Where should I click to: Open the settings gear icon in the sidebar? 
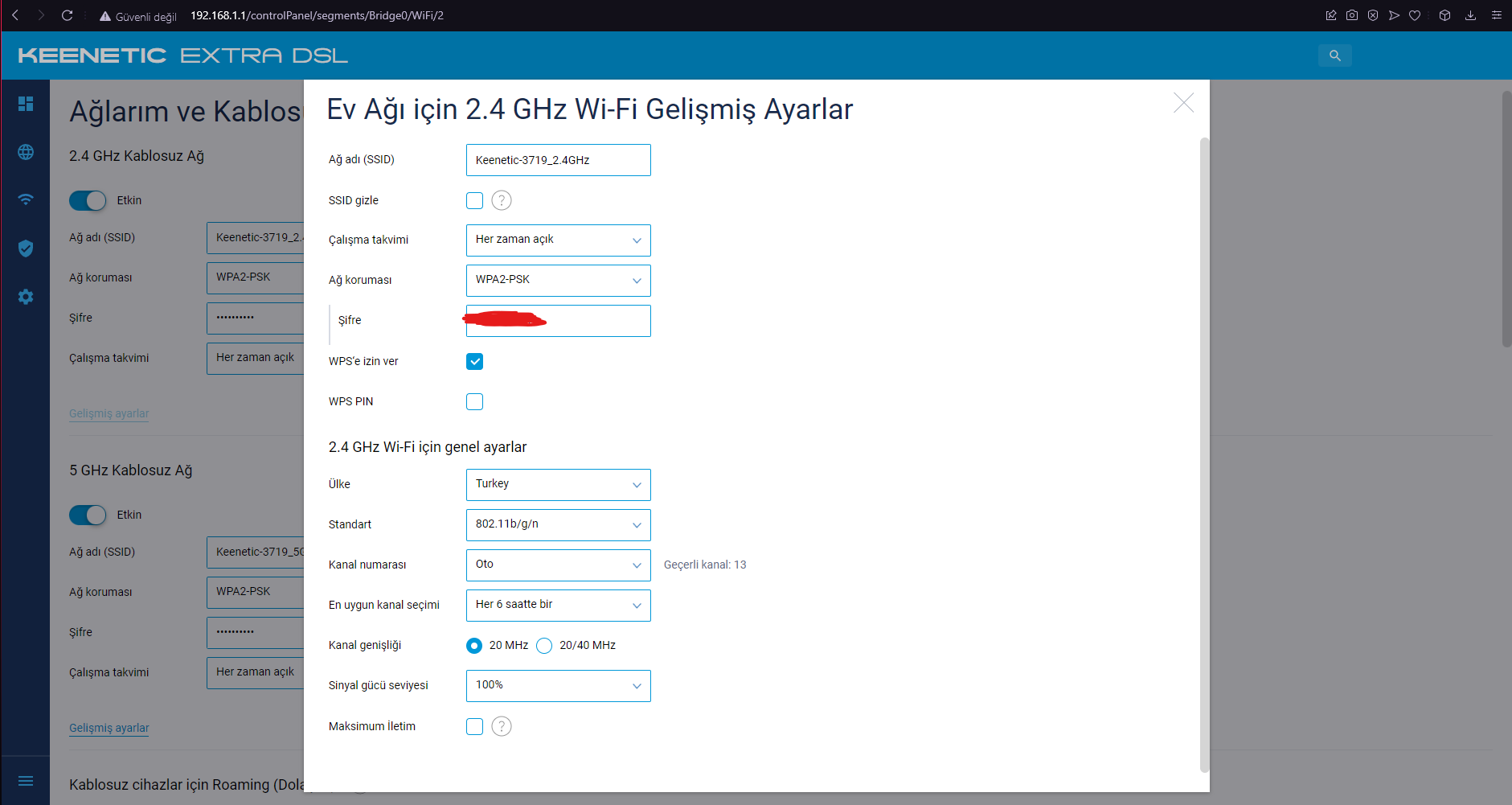click(26, 297)
